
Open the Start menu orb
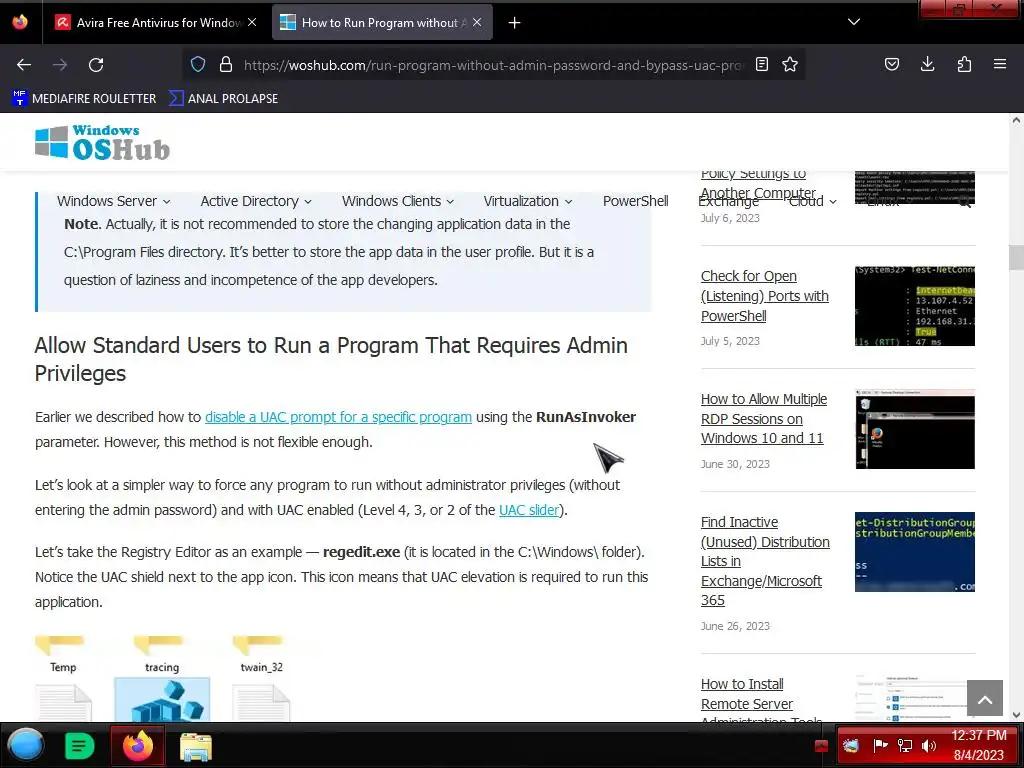click(25, 745)
